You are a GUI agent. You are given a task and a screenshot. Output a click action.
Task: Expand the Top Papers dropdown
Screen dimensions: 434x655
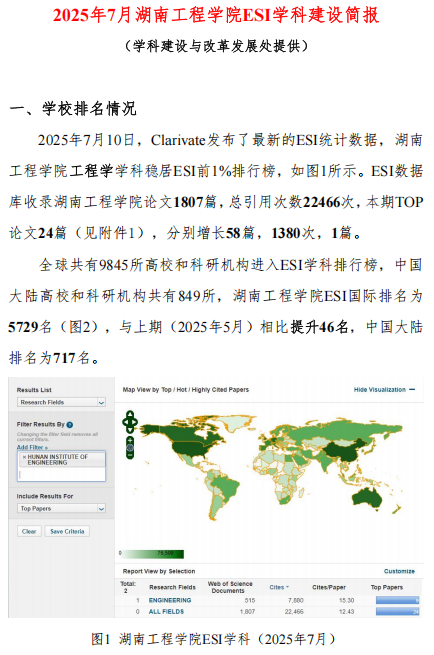[x=61, y=508]
